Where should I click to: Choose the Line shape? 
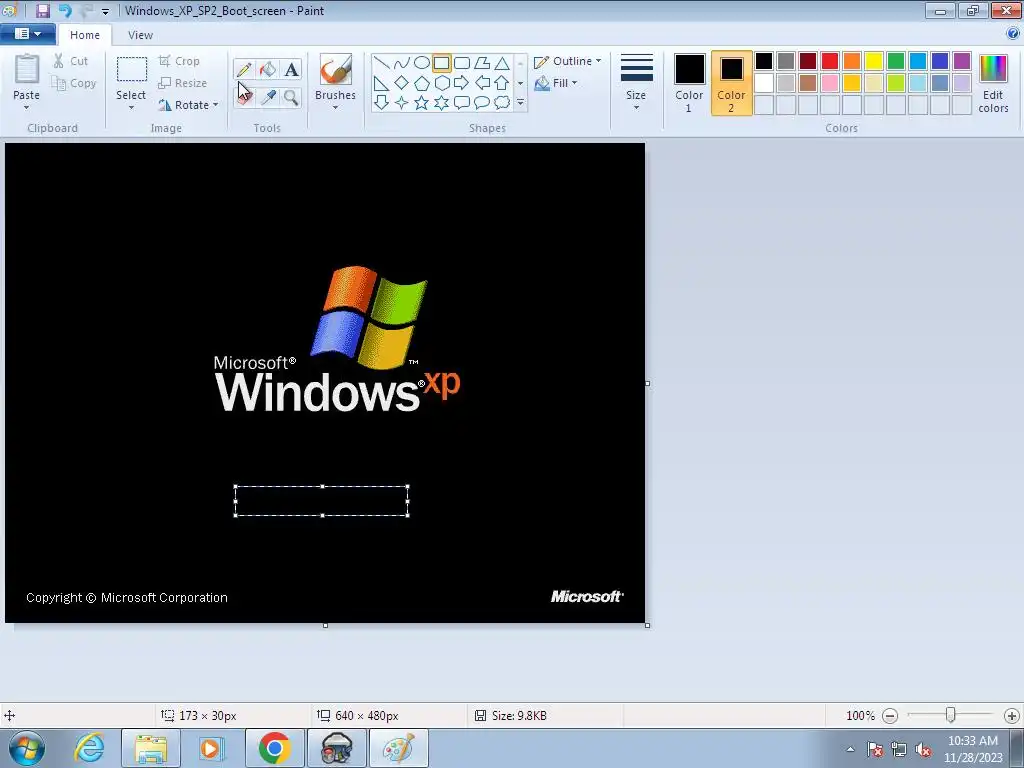[x=381, y=63]
